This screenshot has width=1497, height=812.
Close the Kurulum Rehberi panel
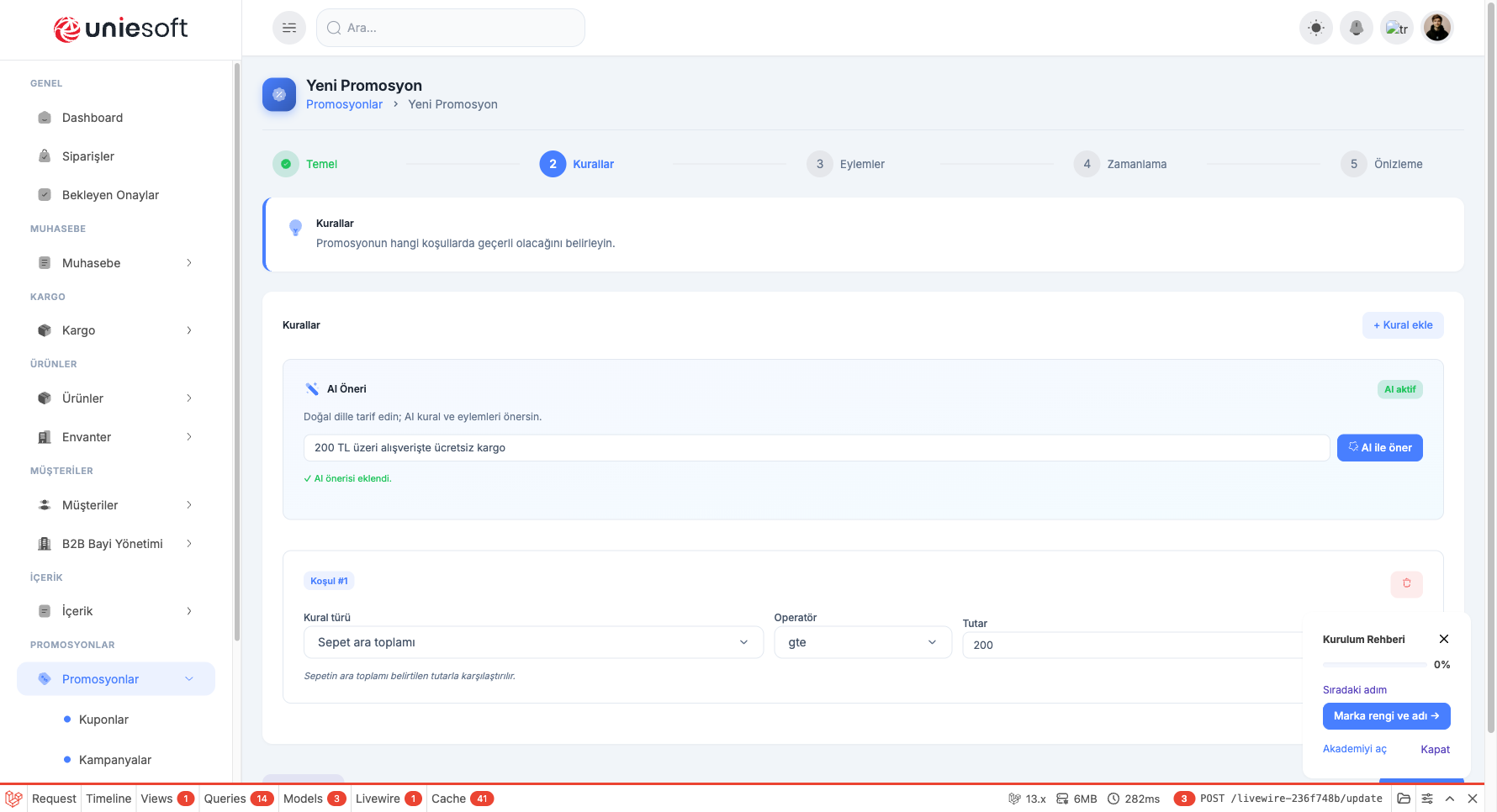[x=1444, y=639]
